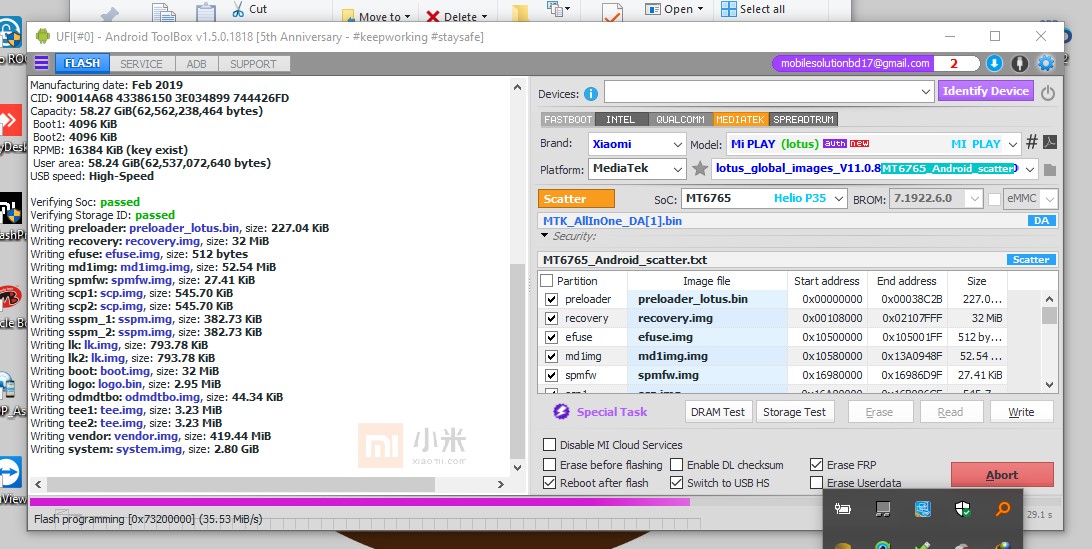This screenshot has height=549, width=1092.
Task: Click the monitor tray icon
Action: point(883,509)
